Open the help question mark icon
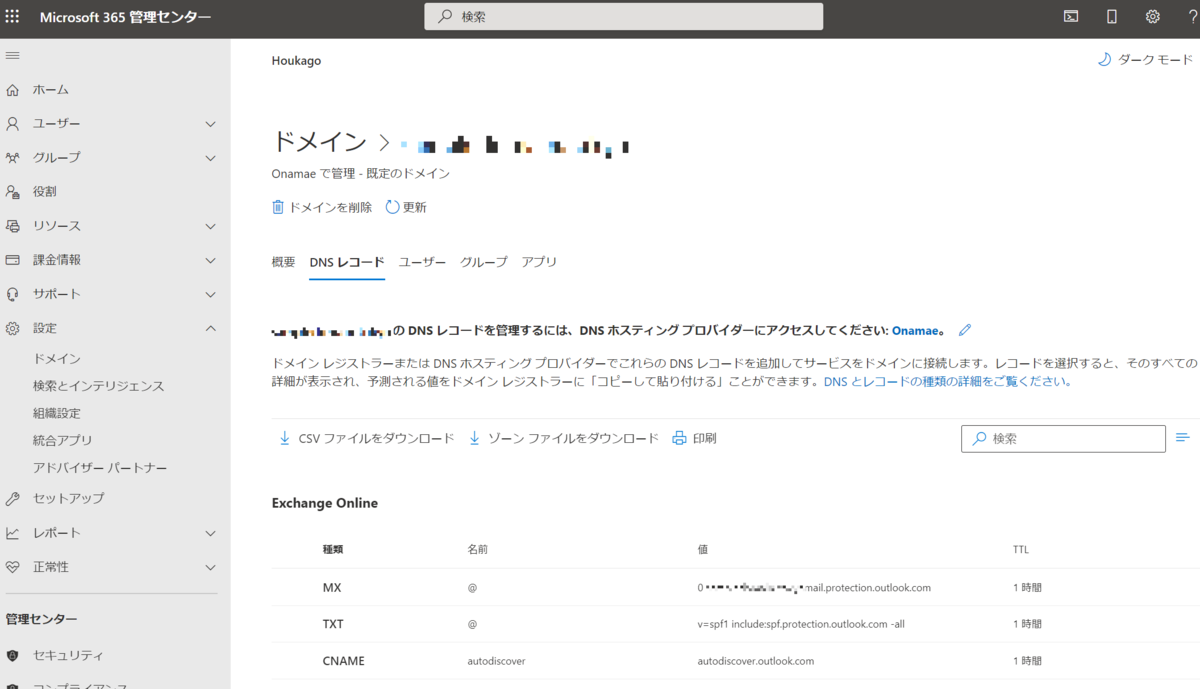 [x=1192, y=17]
